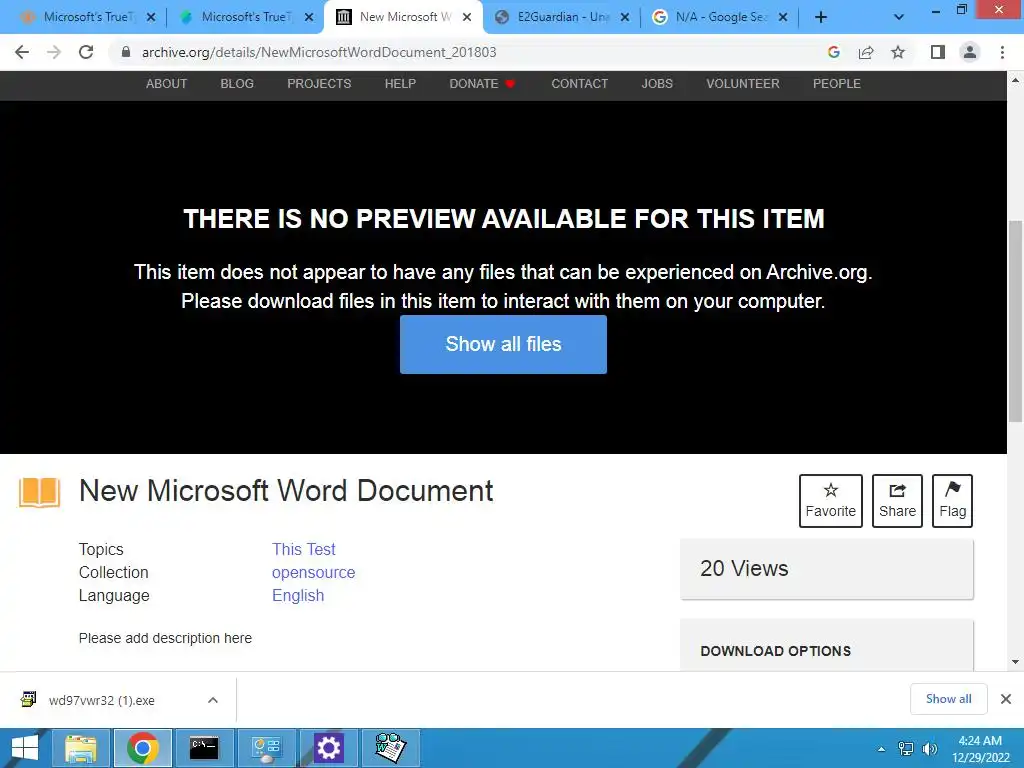1024x768 pixels.
Task: Favorite this item
Action: (x=831, y=501)
